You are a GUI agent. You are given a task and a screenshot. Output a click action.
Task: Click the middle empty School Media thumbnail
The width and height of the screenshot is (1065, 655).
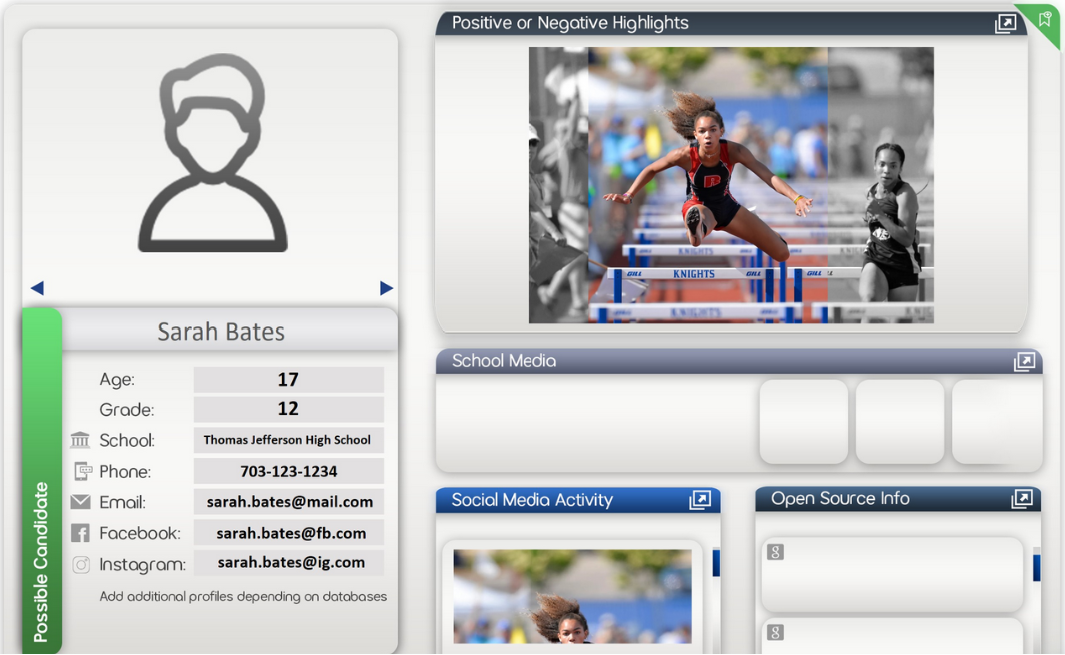(900, 421)
